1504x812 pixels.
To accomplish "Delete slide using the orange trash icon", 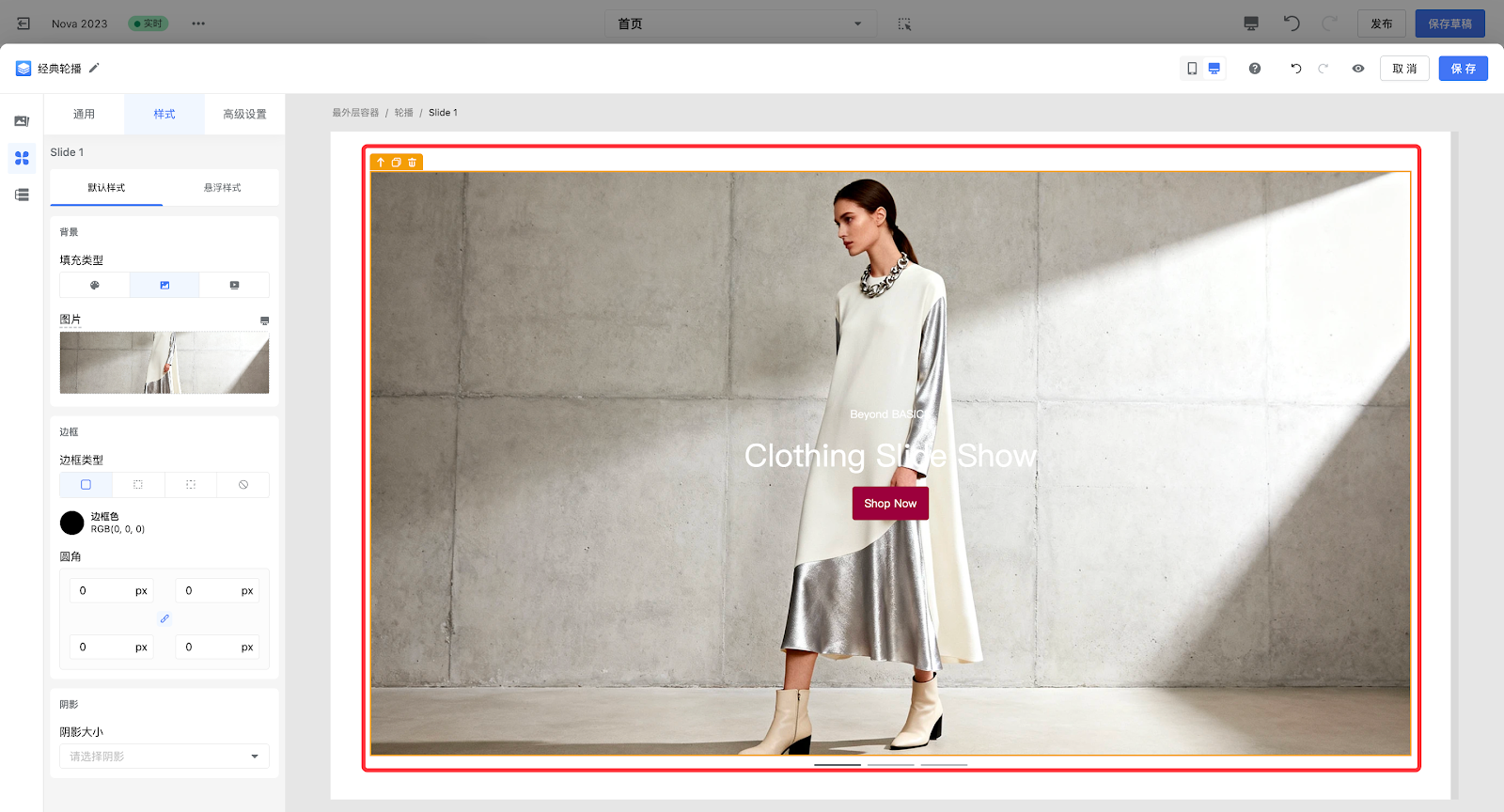I will (x=413, y=163).
